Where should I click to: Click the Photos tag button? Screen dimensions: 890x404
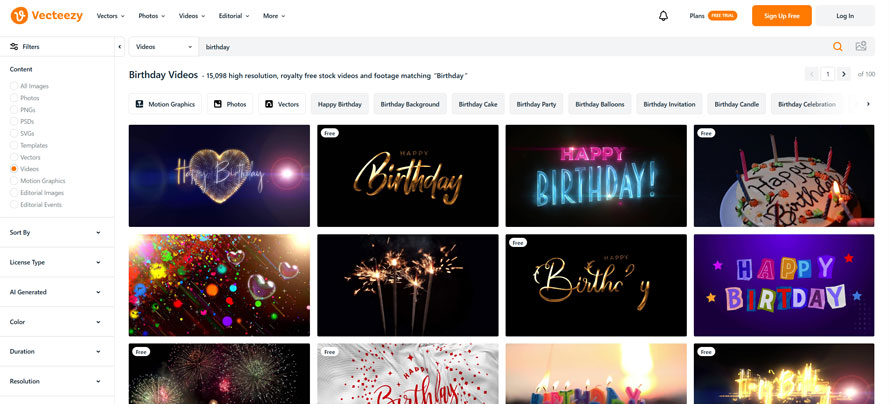[230, 104]
